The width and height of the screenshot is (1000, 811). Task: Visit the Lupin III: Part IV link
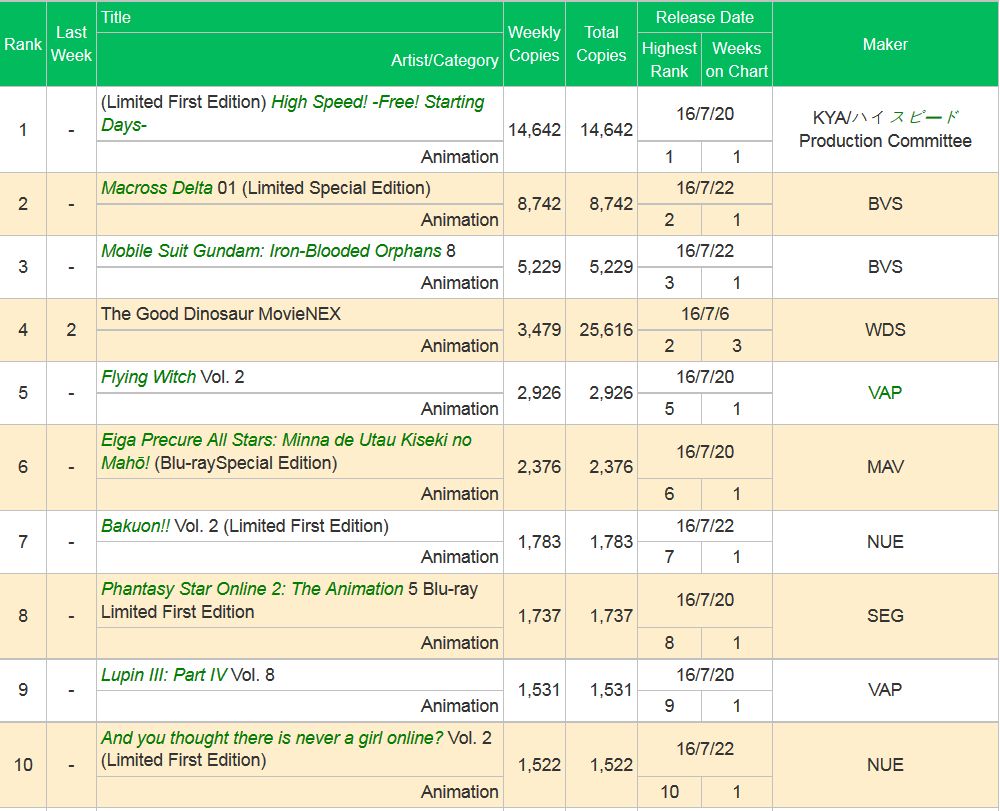pos(164,675)
